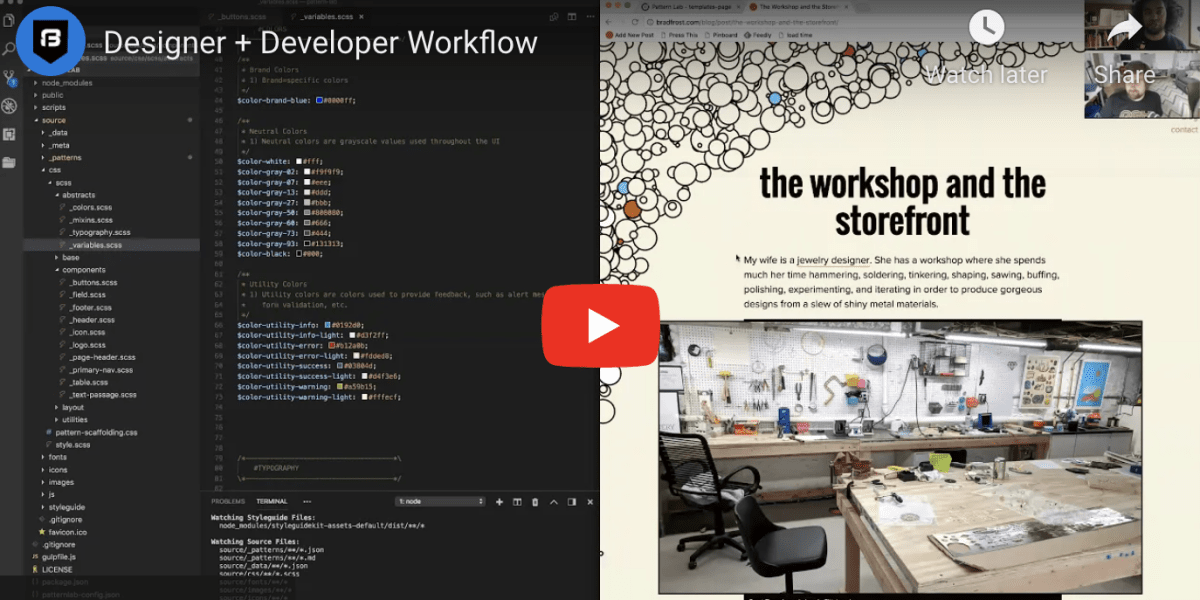Maximize the panel with the chevron-up icon
Image resolution: width=1200 pixels, height=600 pixels.
tap(553, 501)
